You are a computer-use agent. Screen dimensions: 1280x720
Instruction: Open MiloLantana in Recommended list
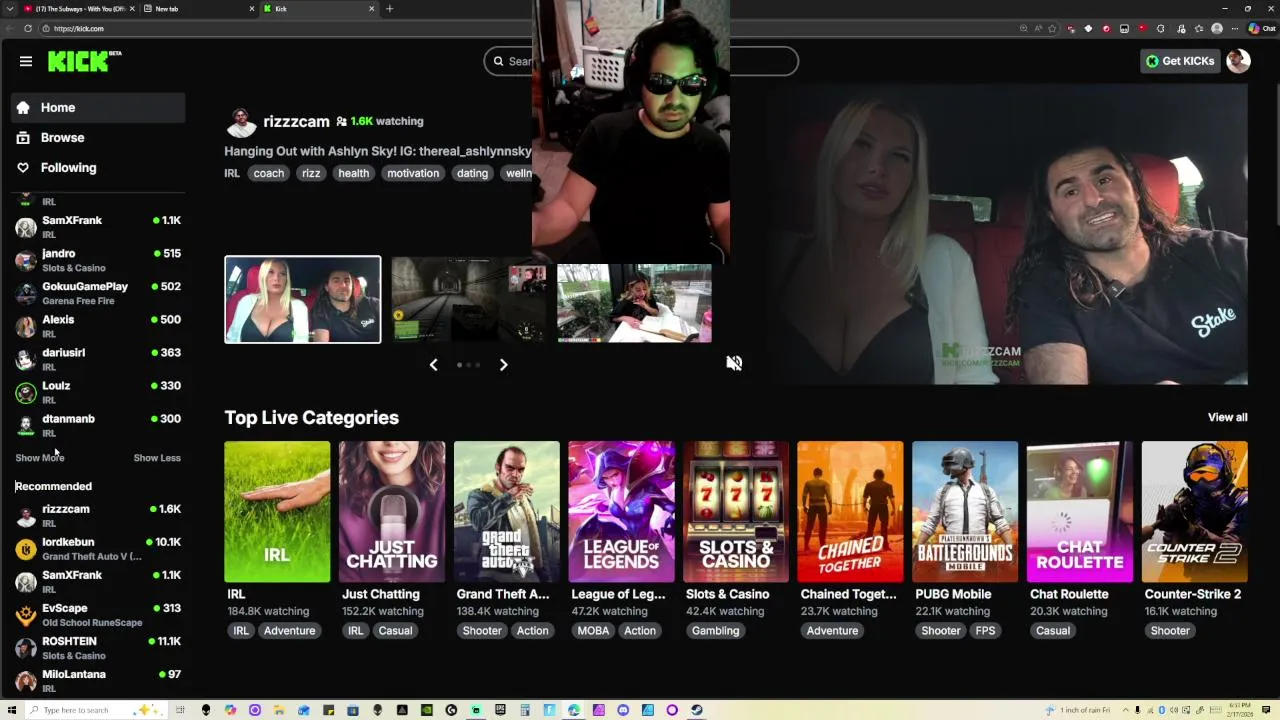[x=98, y=680]
